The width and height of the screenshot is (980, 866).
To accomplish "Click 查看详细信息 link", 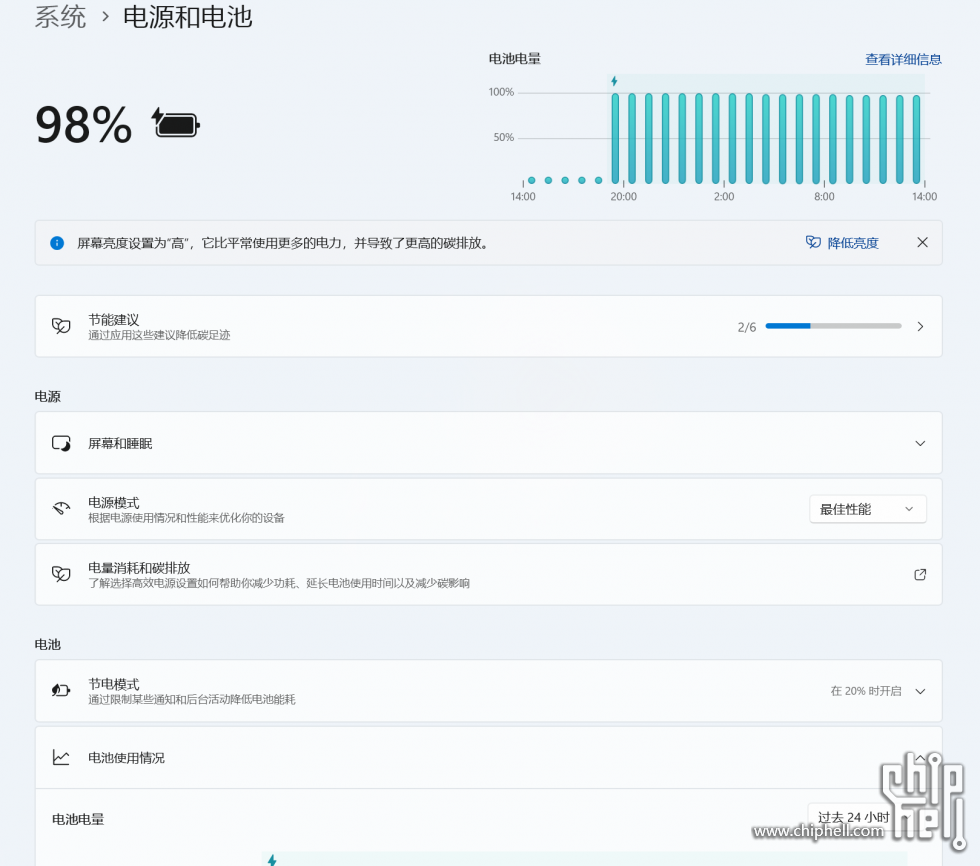I will pyautogui.click(x=903, y=59).
